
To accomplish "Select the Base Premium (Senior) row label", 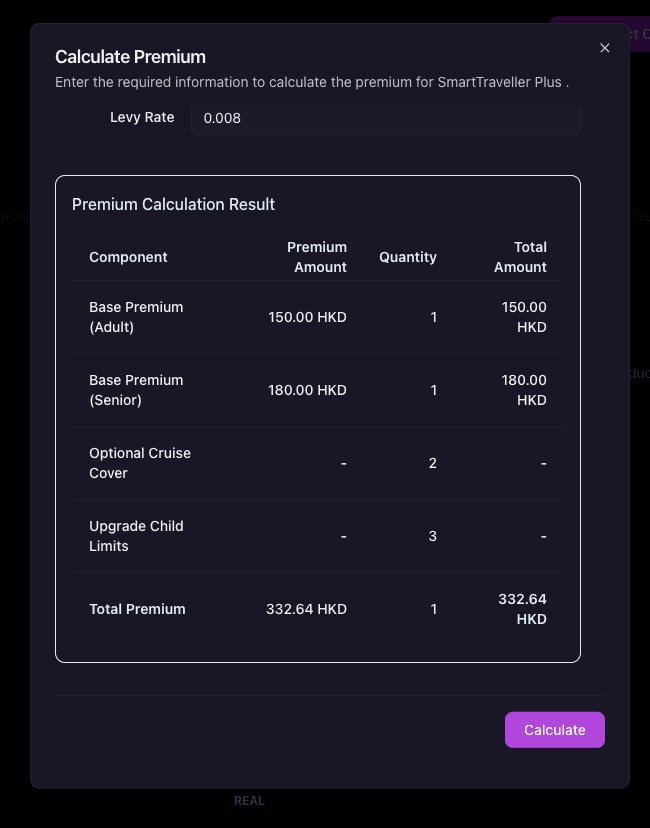I will pyautogui.click(x=136, y=390).
